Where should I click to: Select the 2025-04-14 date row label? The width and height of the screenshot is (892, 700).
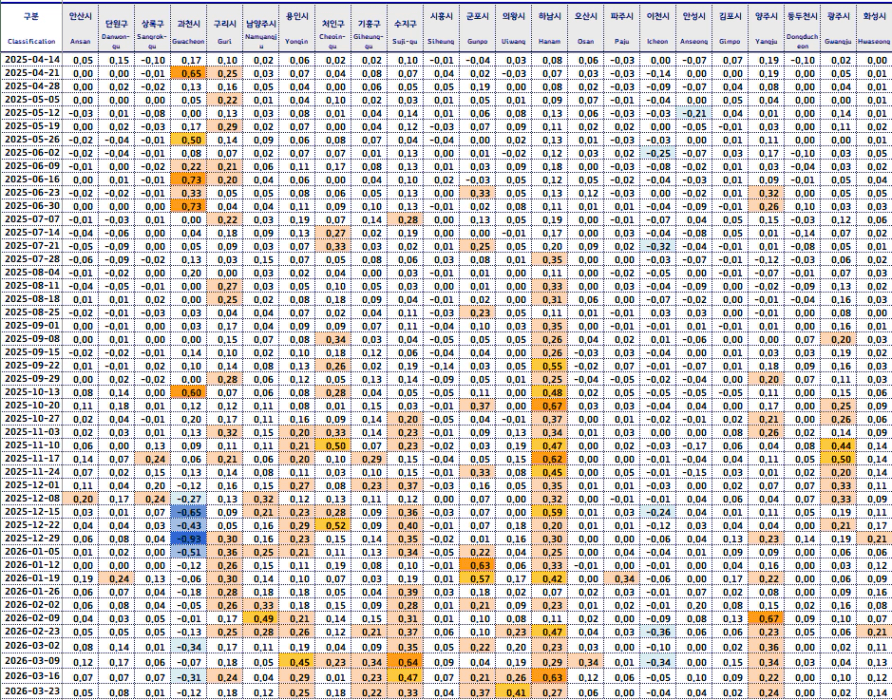31,60
